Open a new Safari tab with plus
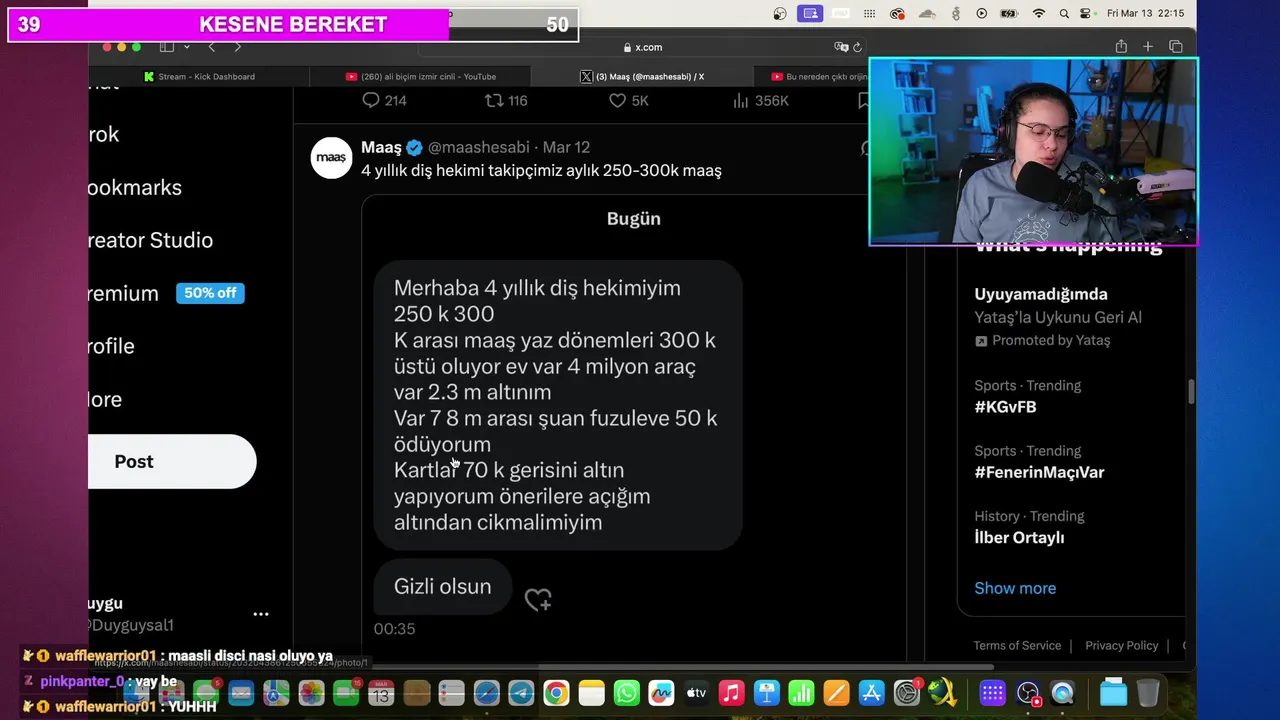The width and height of the screenshot is (1280, 720). coord(1148,47)
